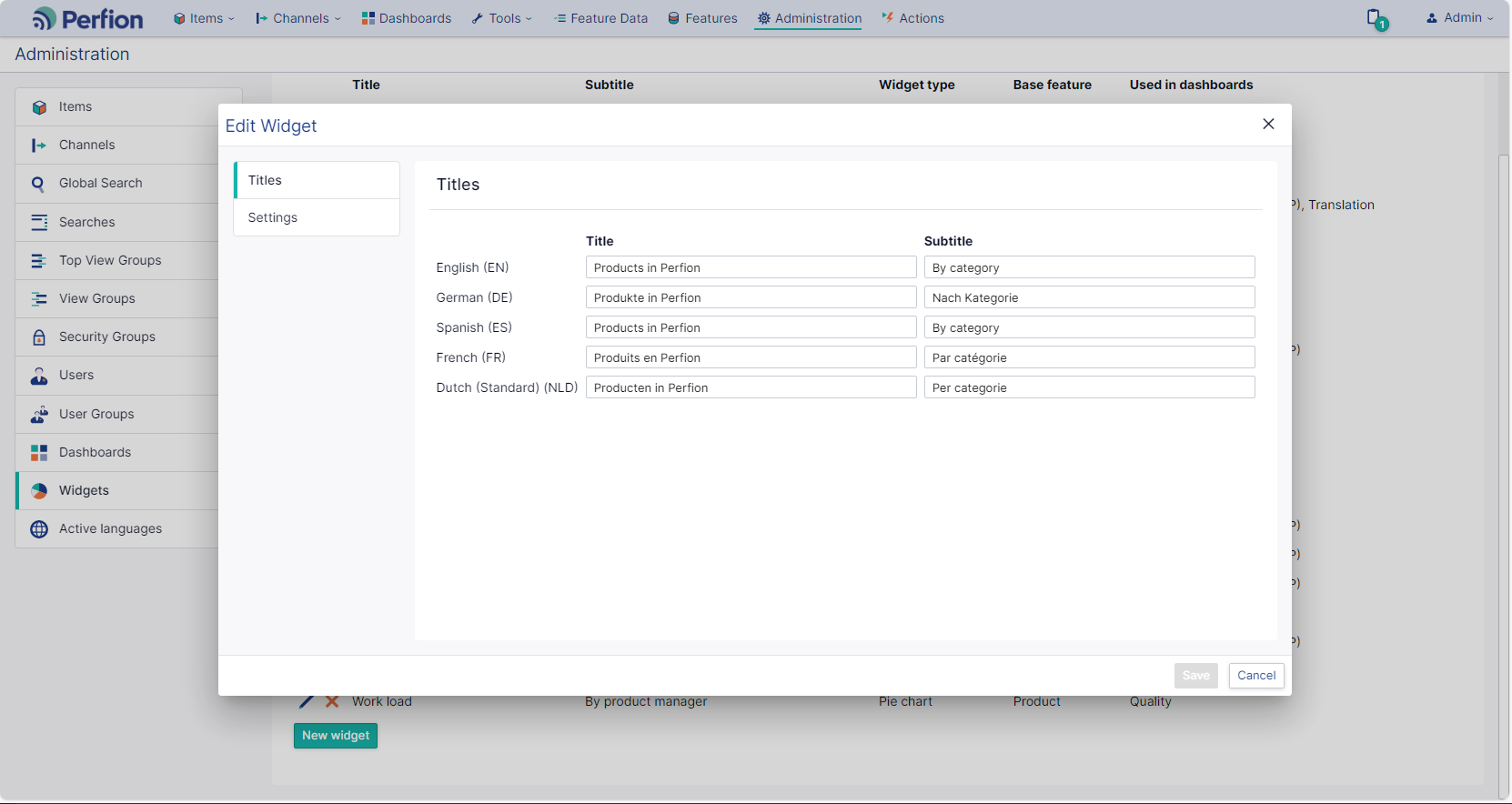Open the Items menu in top navigation
This screenshot has height=804, width=1512.
[x=204, y=18]
